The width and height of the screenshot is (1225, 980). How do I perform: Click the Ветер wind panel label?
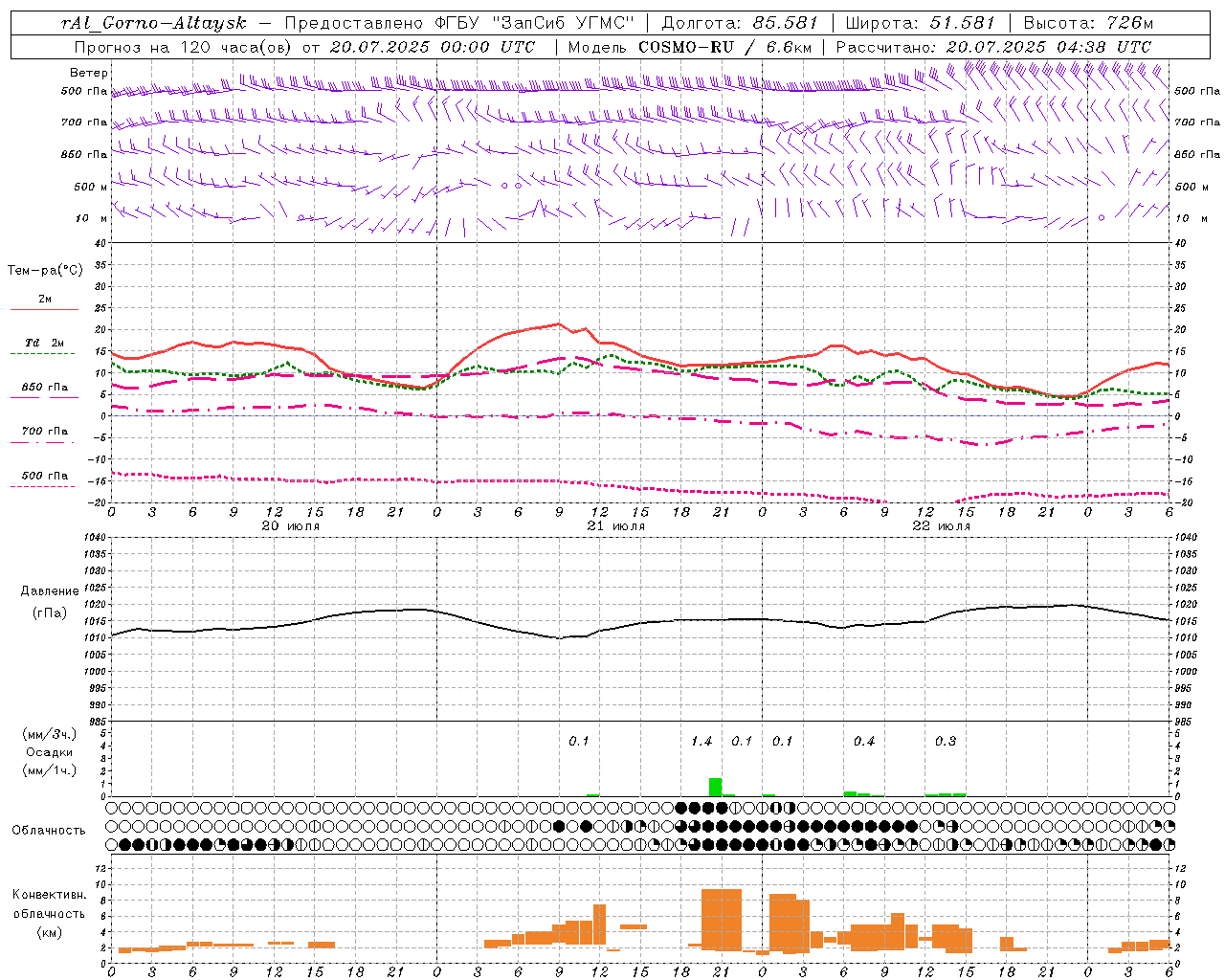click(89, 73)
